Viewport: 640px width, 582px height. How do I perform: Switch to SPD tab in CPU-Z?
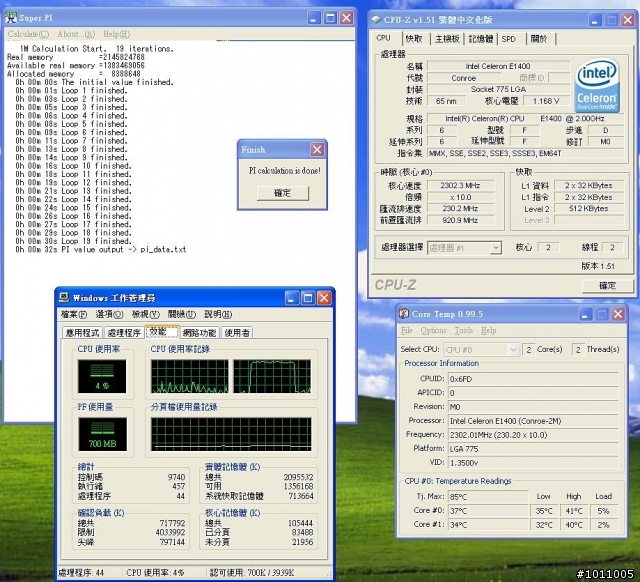tap(509, 39)
